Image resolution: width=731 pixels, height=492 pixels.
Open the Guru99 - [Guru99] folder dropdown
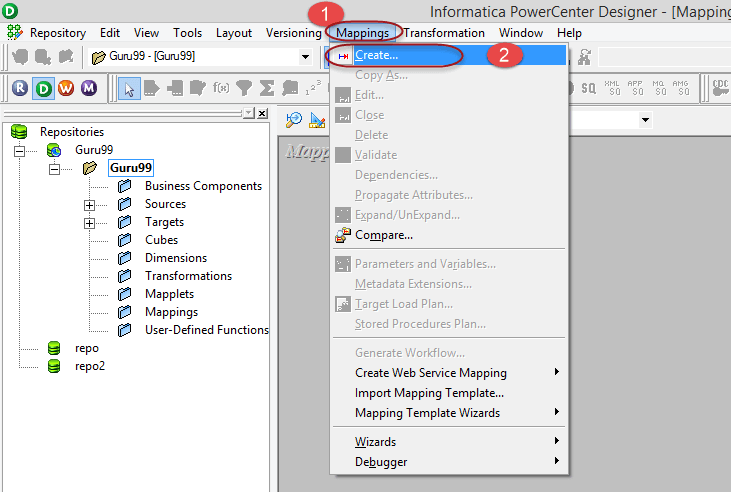click(x=305, y=57)
